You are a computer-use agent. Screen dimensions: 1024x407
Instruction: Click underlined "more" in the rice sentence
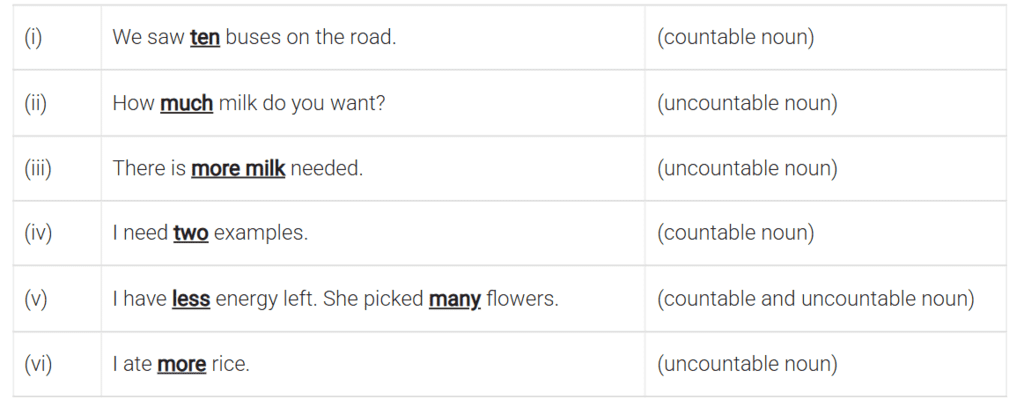[182, 364]
